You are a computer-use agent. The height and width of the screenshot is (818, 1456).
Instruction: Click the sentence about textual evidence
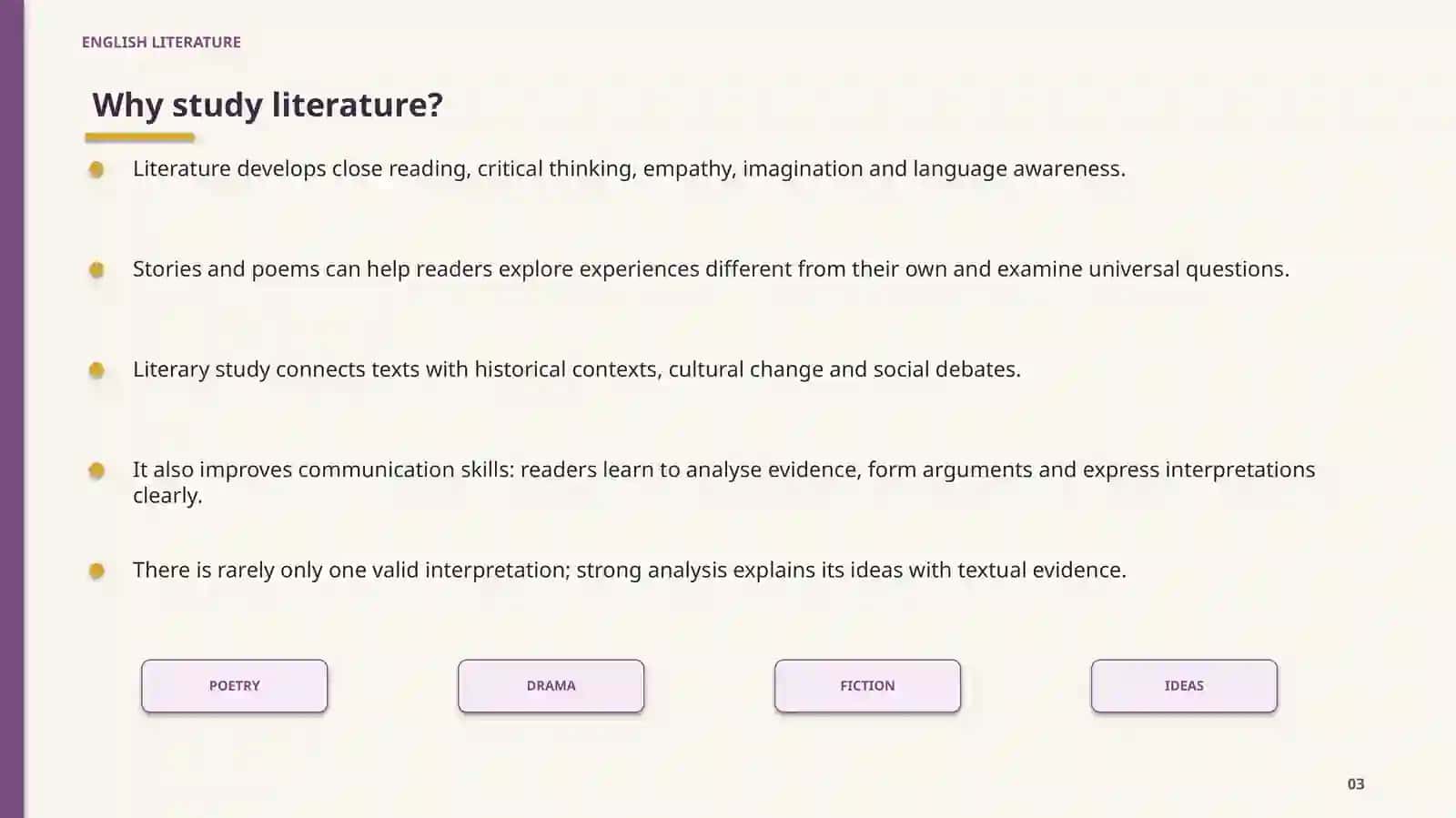pyautogui.click(x=629, y=571)
